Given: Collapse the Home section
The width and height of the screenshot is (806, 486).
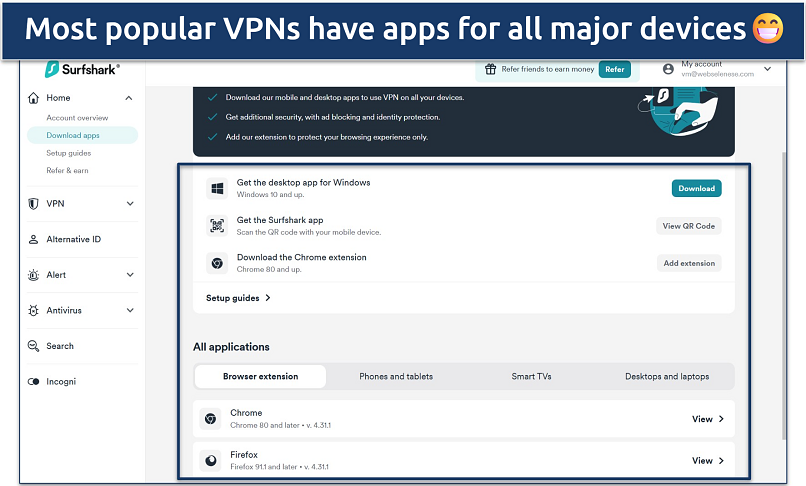Looking at the screenshot, I should coord(129,98).
